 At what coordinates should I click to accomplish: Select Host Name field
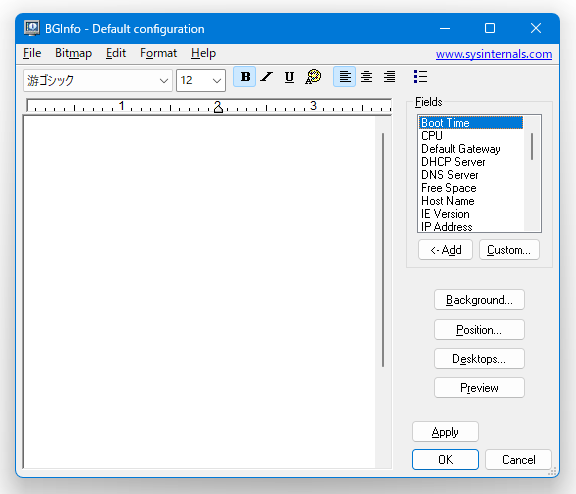(x=471, y=201)
